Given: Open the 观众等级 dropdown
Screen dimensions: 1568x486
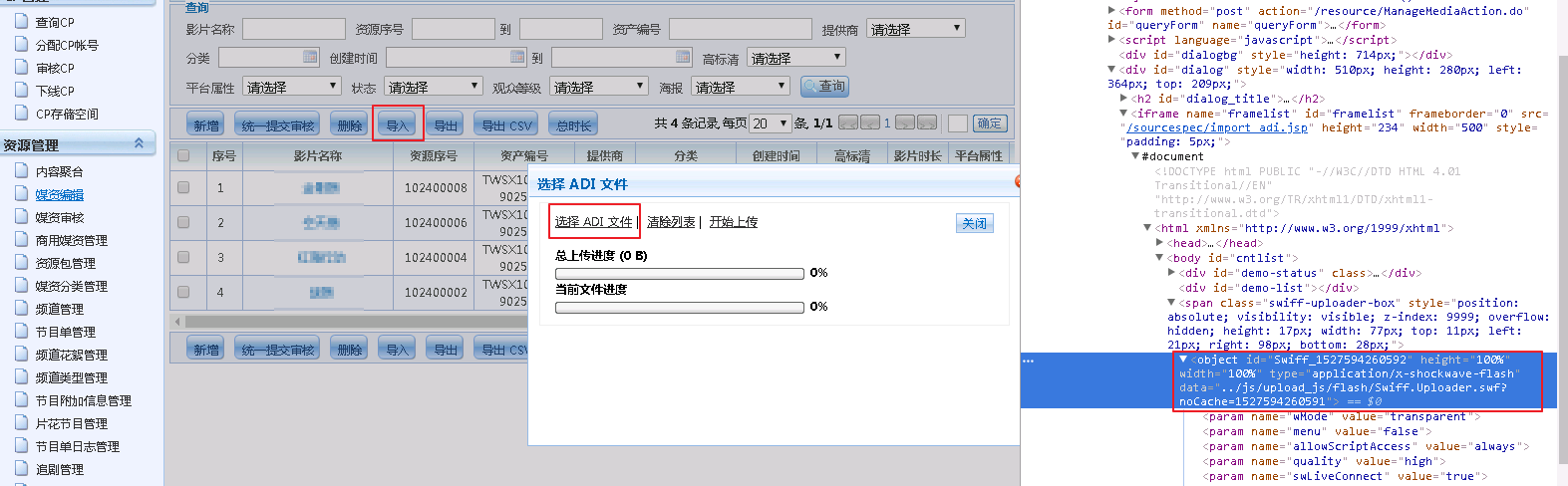Looking at the screenshot, I should tap(598, 87).
